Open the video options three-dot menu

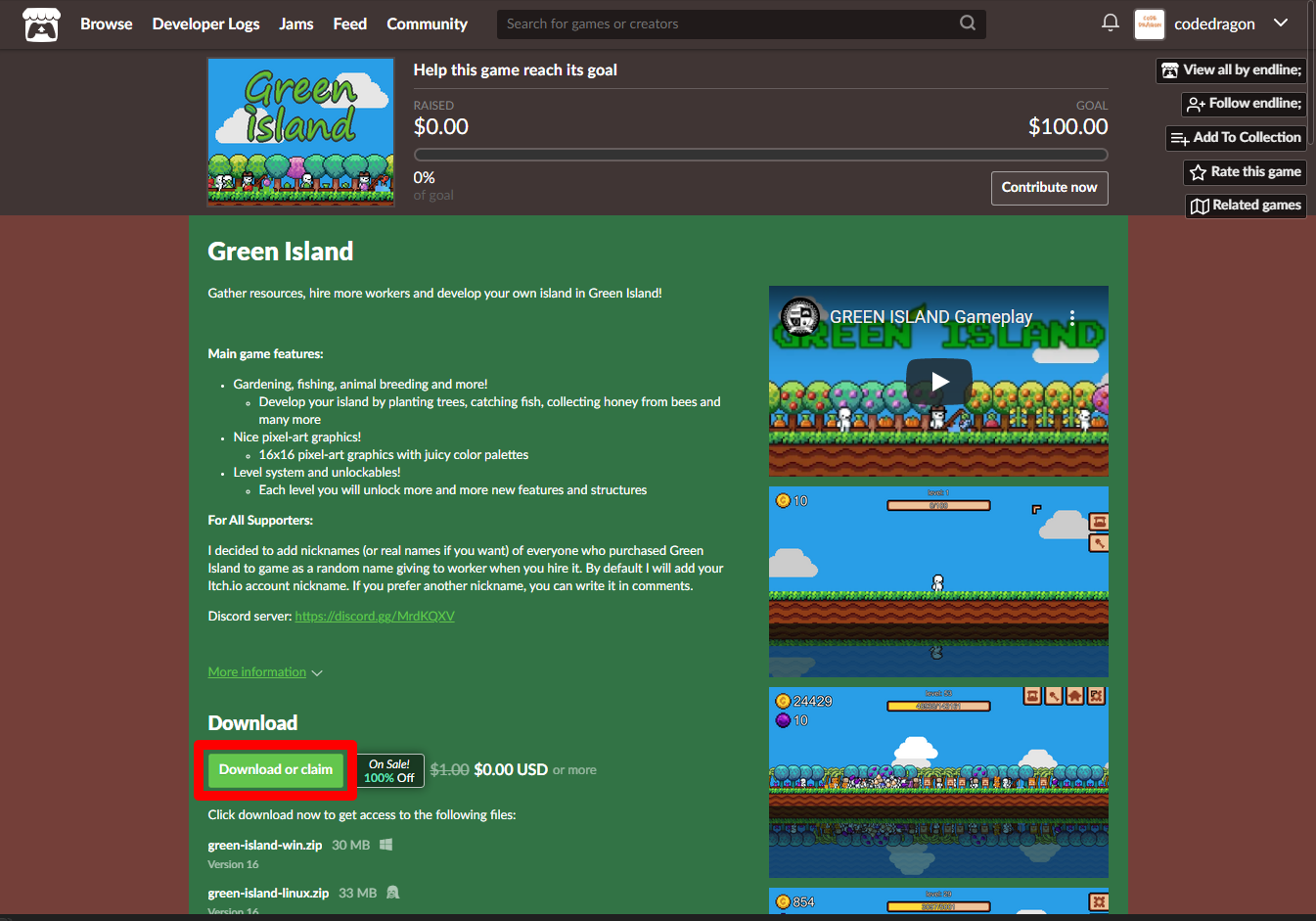tap(1072, 317)
